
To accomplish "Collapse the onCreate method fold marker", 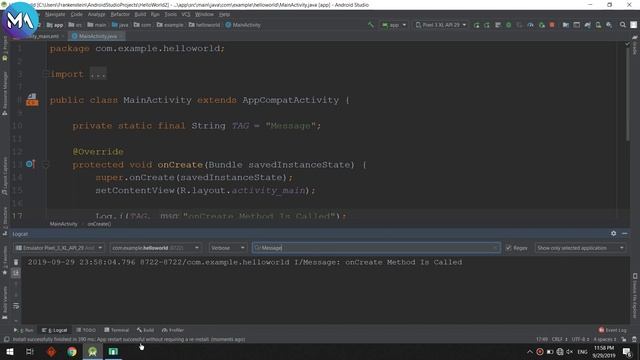I will click(46, 165).
